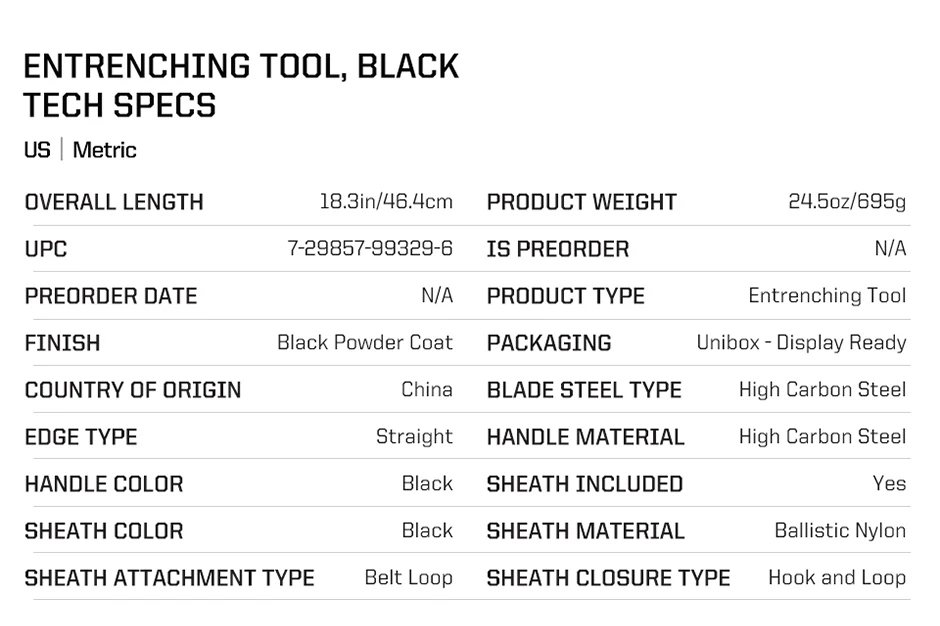Click the Preorder Date label
Image resolution: width=940 pixels, height=626 pixels.
point(111,296)
